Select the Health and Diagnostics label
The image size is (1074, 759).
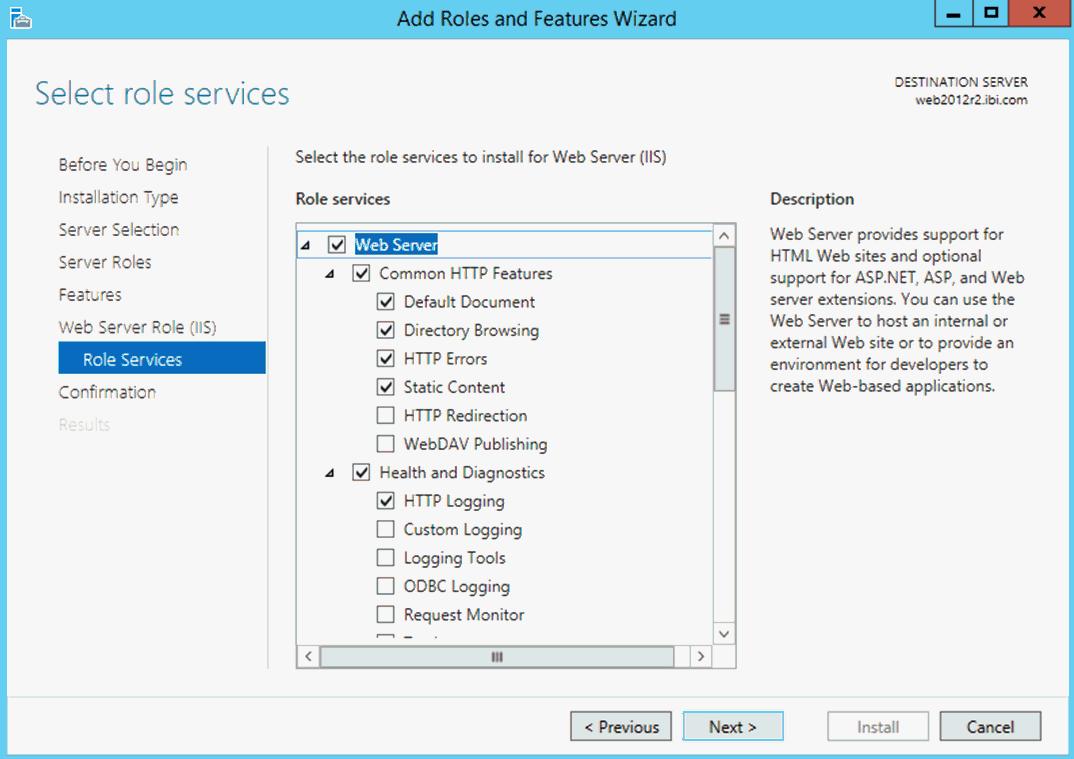tap(462, 473)
